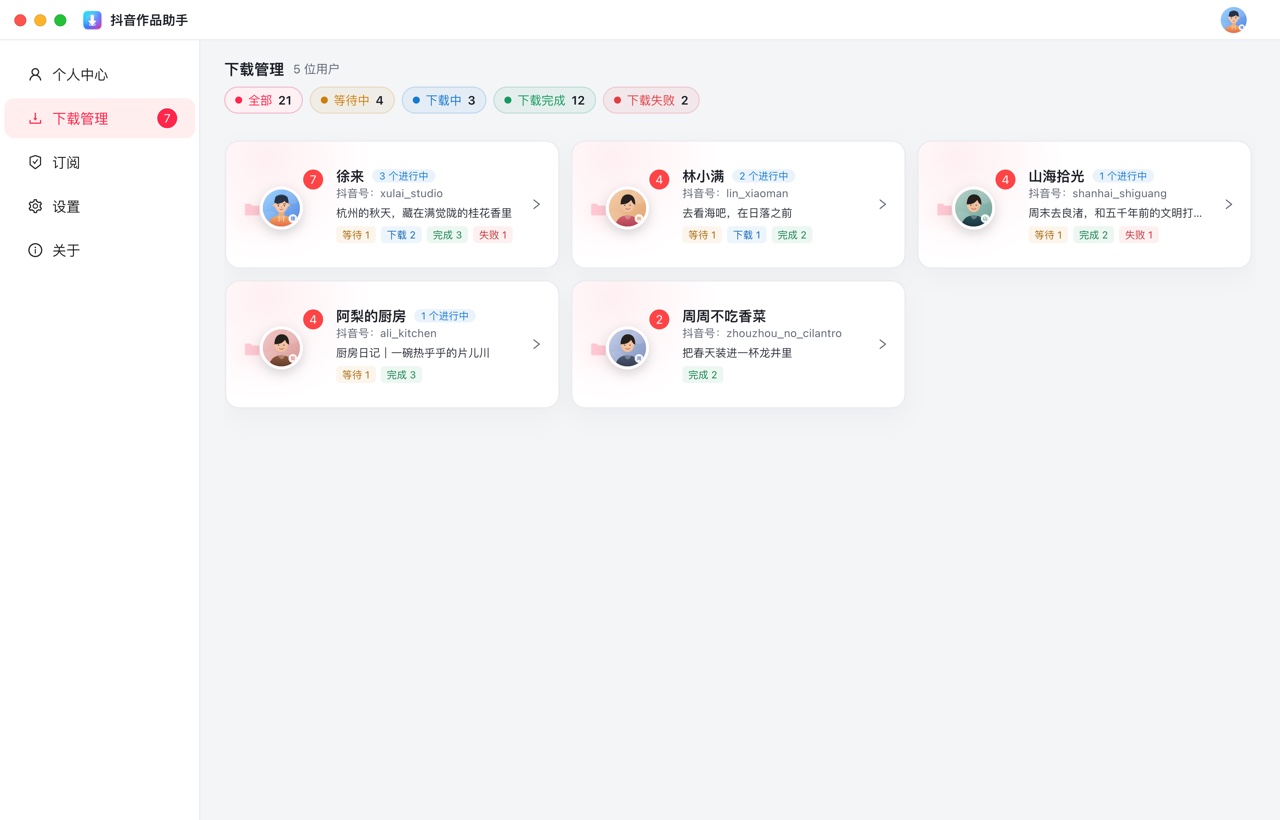This screenshot has height=820, width=1280.
Task: Open the account avatar in the title bar
Action: (1233, 20)
